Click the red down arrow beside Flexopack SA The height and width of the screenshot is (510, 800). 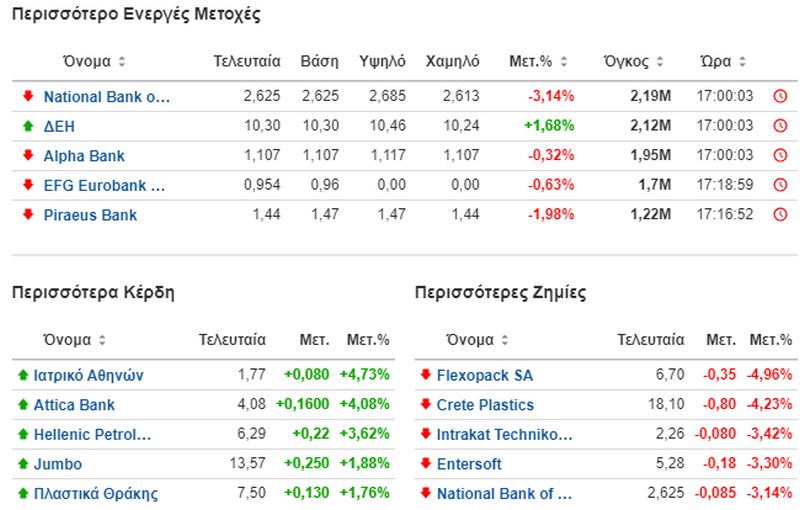pyautogui.click(x=426, y=375)
